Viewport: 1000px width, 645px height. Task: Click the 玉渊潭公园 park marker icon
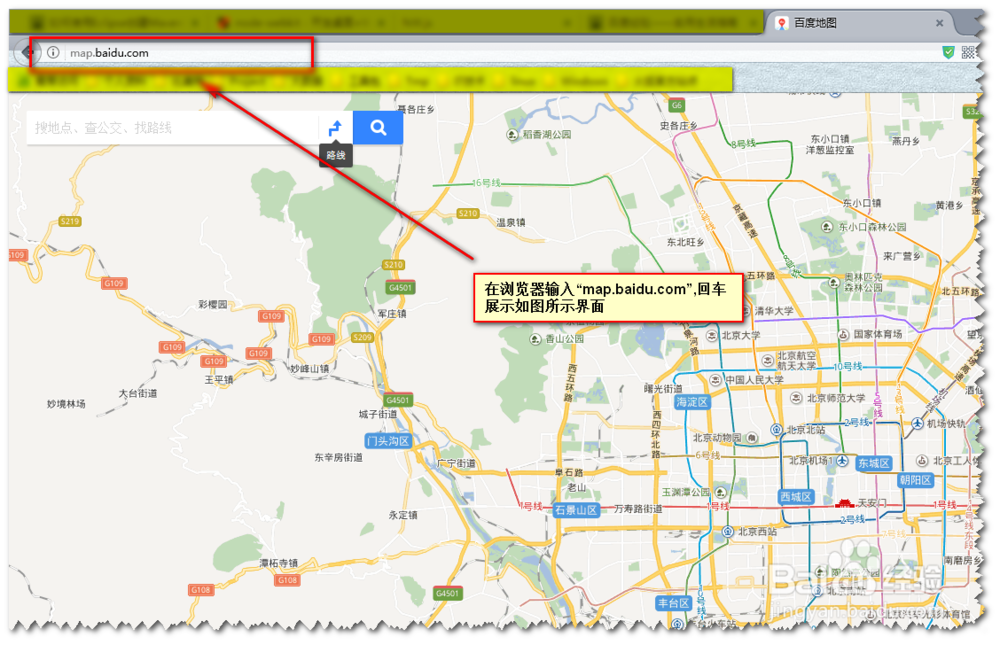pos(721,492)
